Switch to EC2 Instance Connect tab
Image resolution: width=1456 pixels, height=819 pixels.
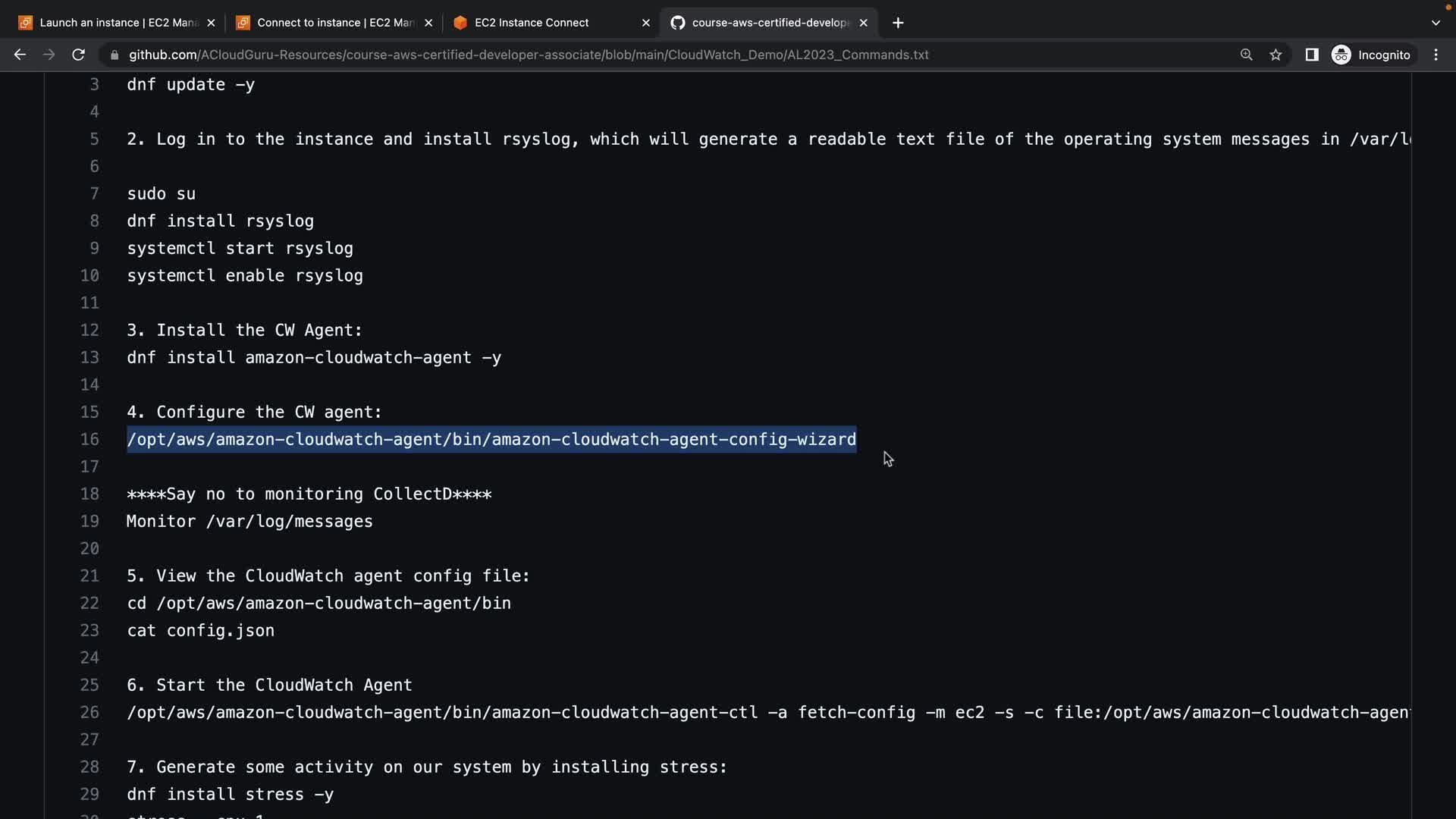click(531, 23)
